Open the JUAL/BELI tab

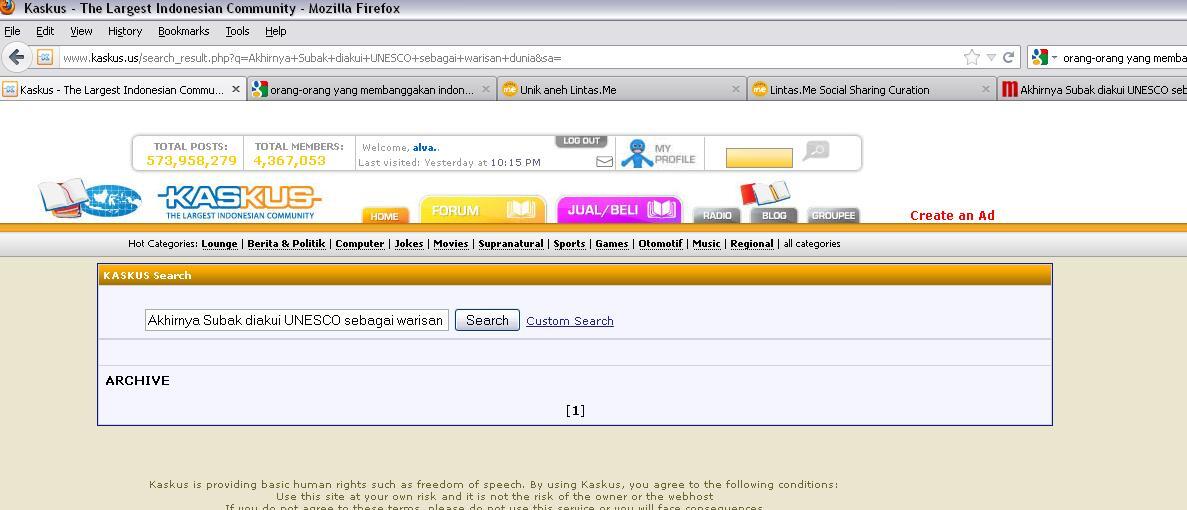coord(620,210)
